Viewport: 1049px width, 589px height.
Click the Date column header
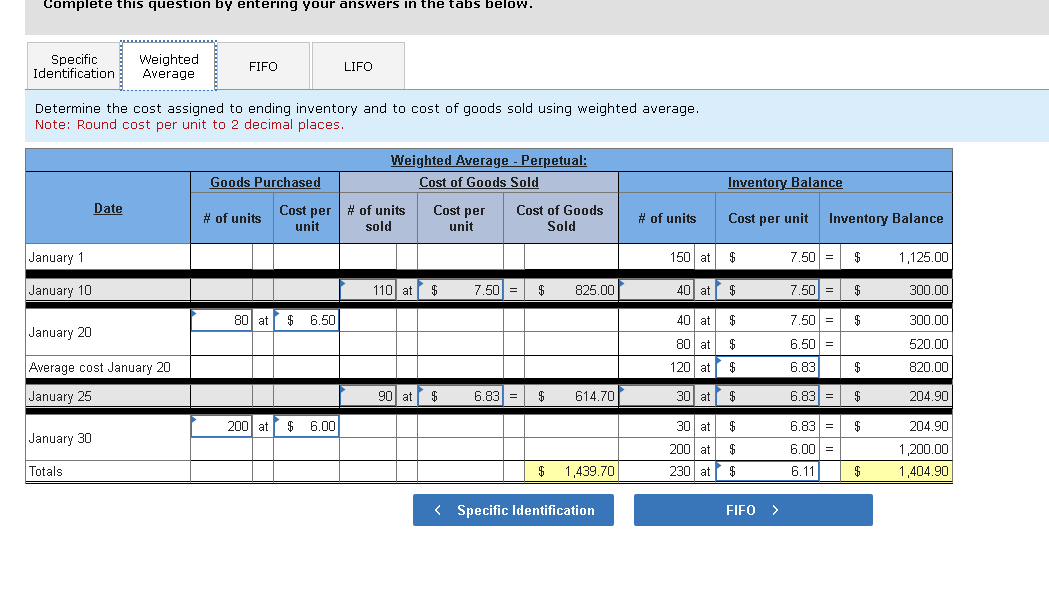coord(108,208)
